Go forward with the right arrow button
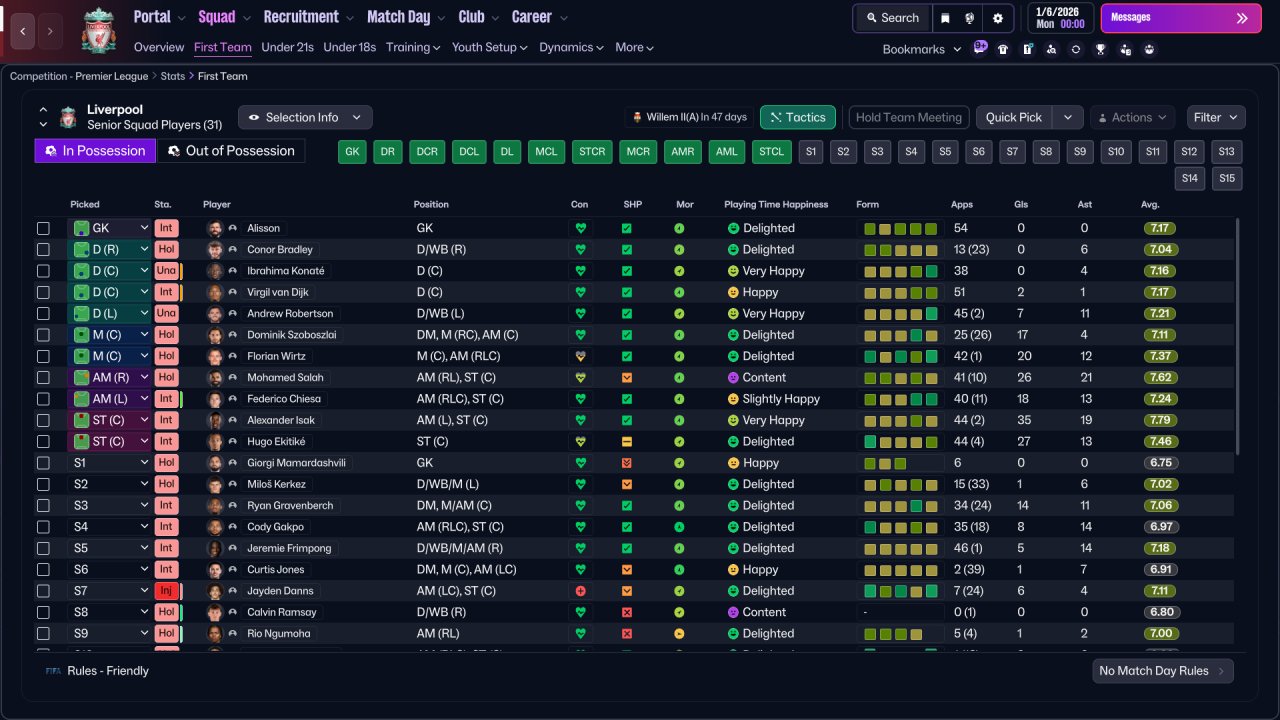The width and height of the screenshot is (1280, 720). [x=51, y=31]
